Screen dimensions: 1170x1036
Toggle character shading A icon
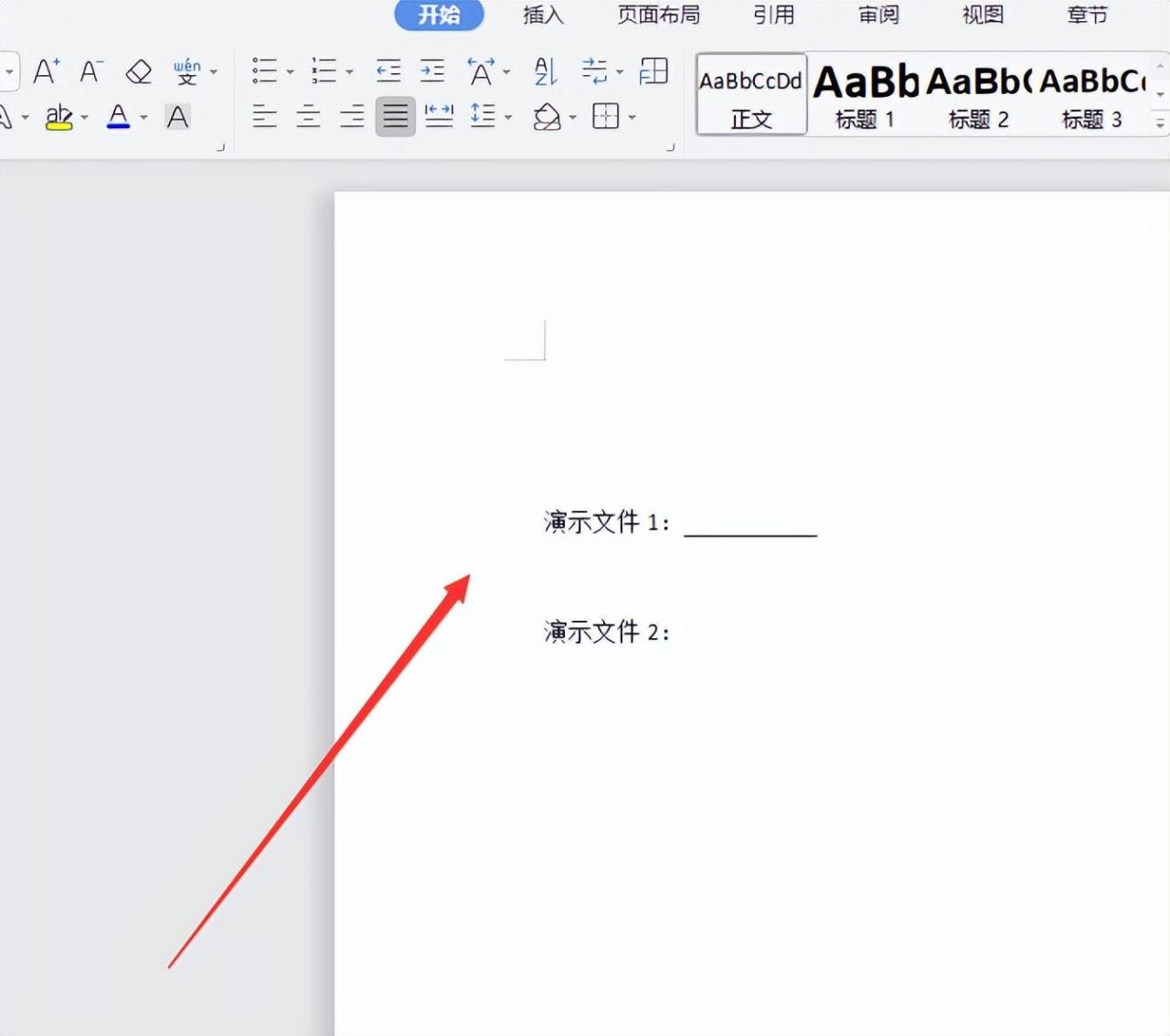177,116
